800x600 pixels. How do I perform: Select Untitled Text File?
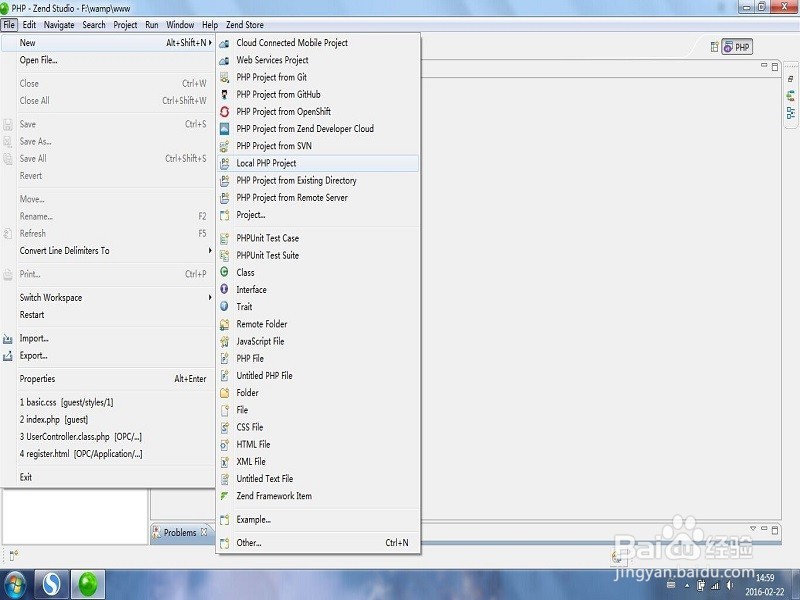pos(318,479)
